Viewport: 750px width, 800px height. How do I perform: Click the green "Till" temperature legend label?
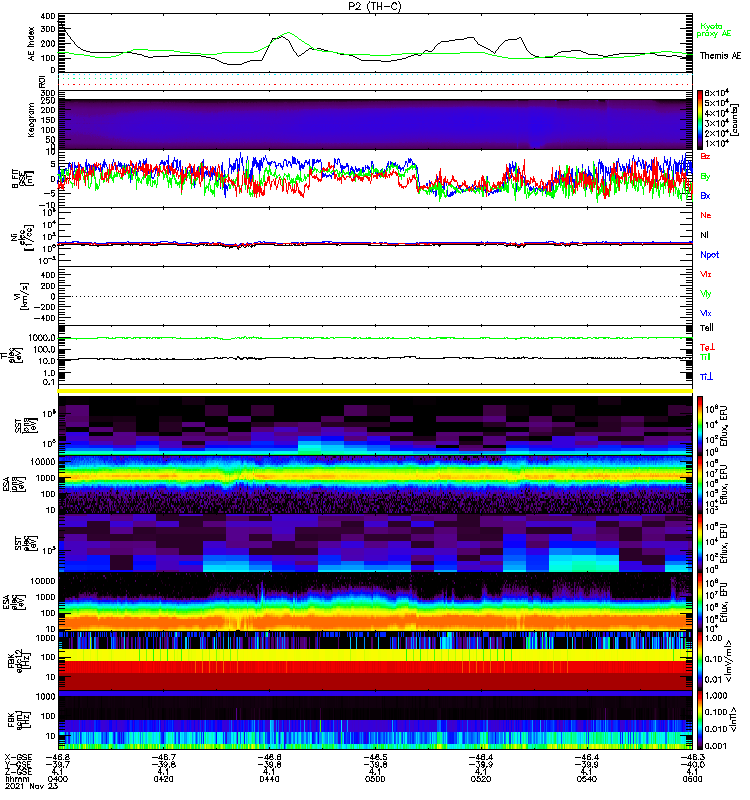(705, 357)
